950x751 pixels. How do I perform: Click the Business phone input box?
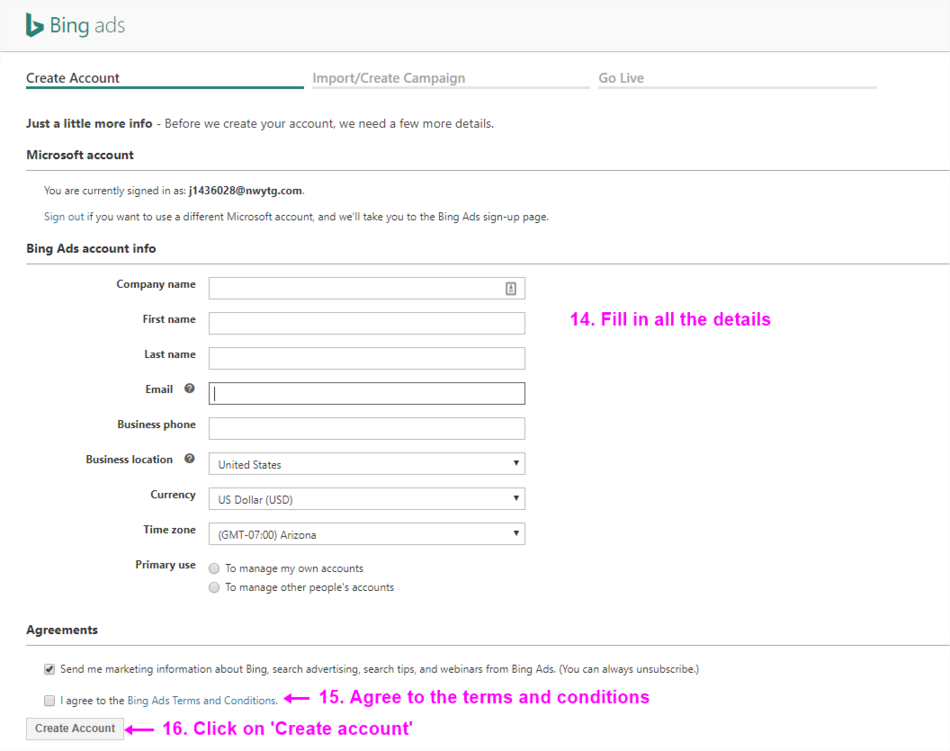[x=366, y=428]
